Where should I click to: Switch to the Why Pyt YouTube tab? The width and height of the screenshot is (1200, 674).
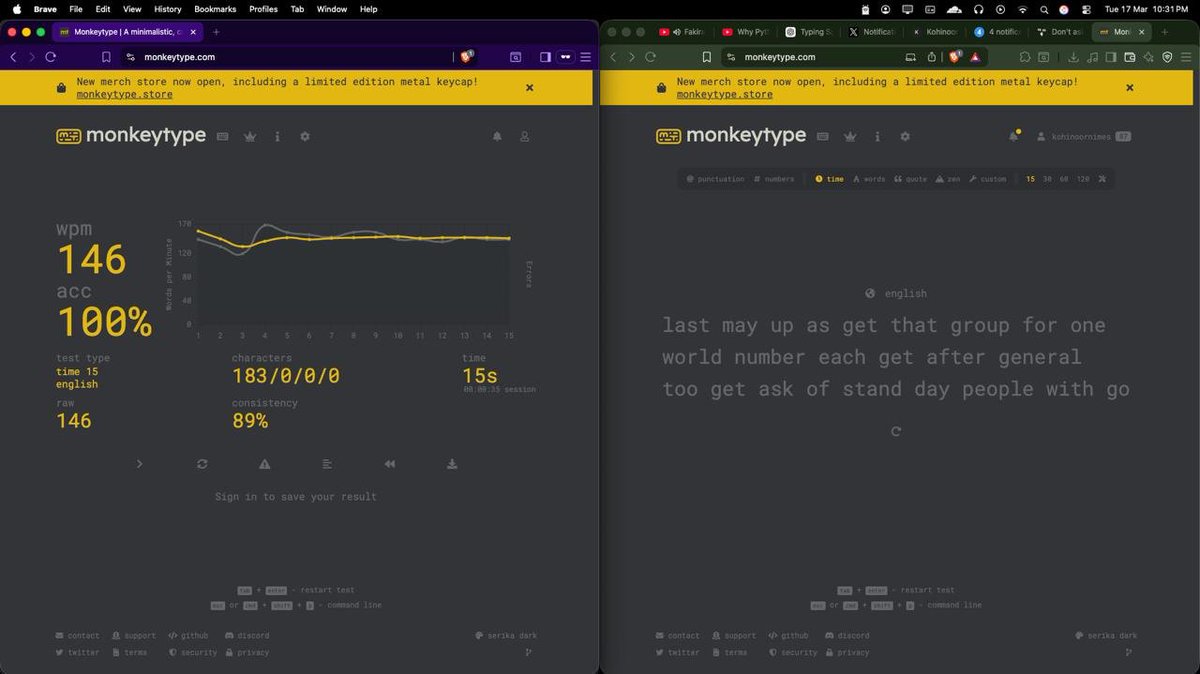pyautogui.click(x=744, y=32)
